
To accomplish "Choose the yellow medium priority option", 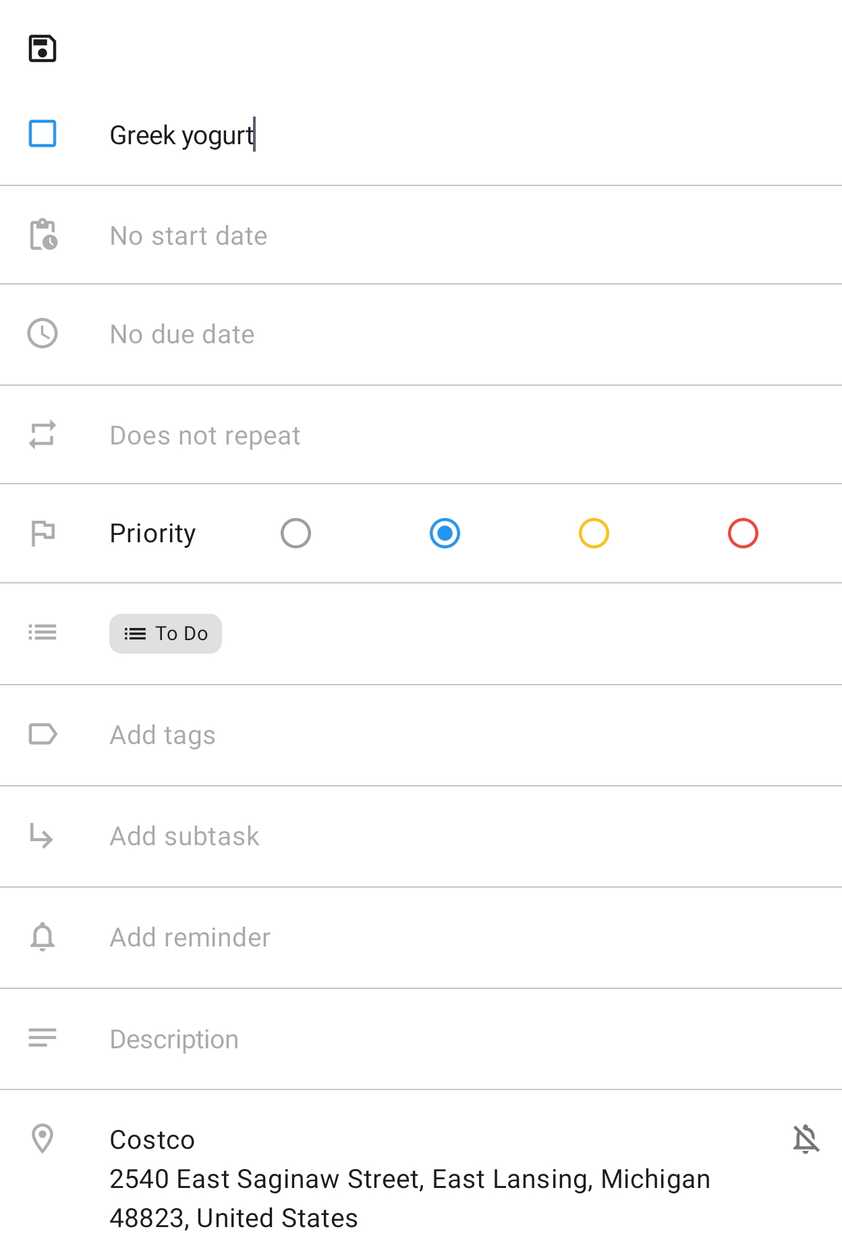I will point(594,533).
